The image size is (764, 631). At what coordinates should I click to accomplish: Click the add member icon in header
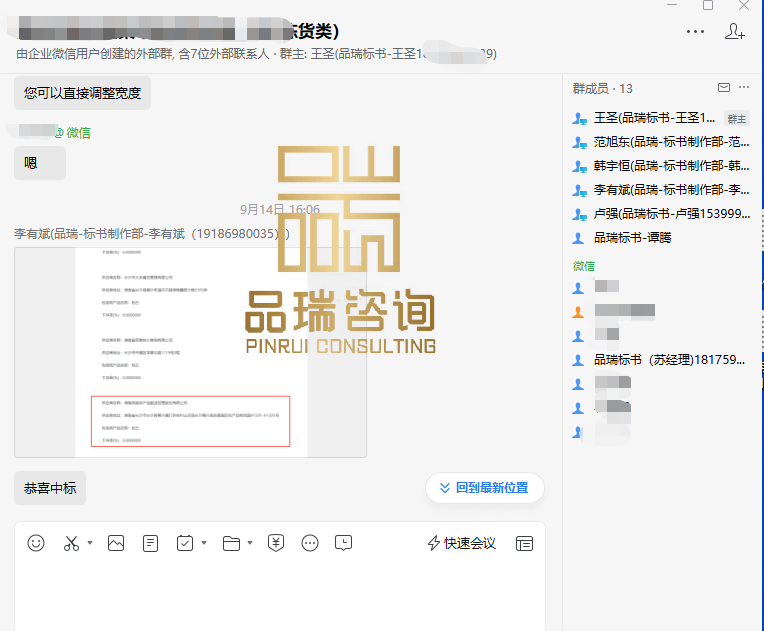(x=734, y=32)
